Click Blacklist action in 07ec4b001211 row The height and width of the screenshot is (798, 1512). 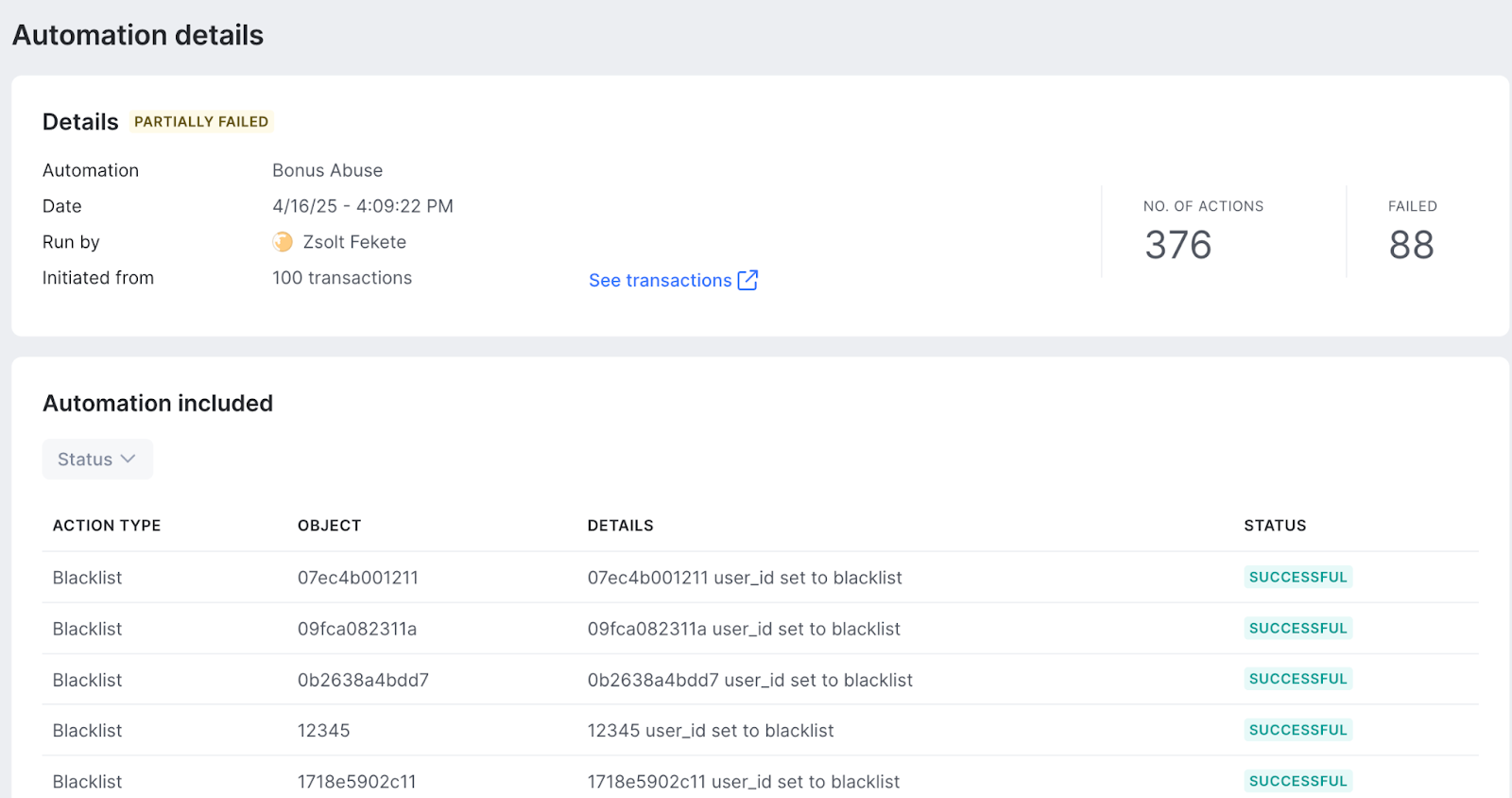[88, 578]
